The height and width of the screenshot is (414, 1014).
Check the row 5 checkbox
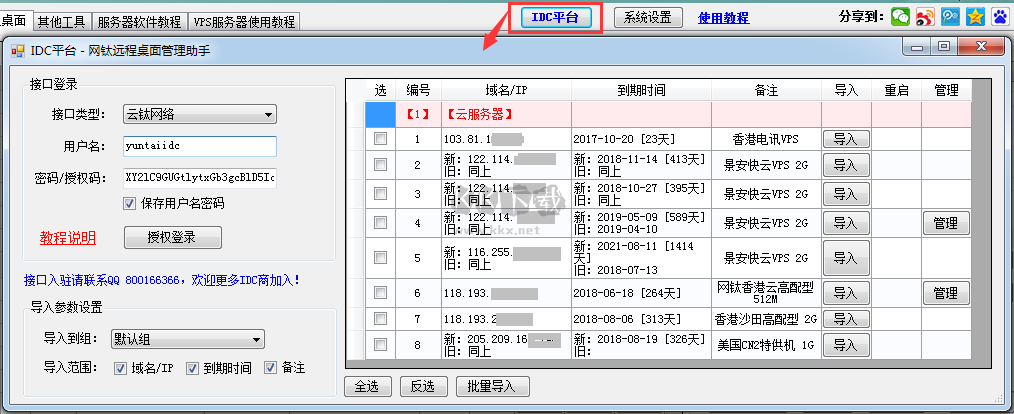pos(380,257)
